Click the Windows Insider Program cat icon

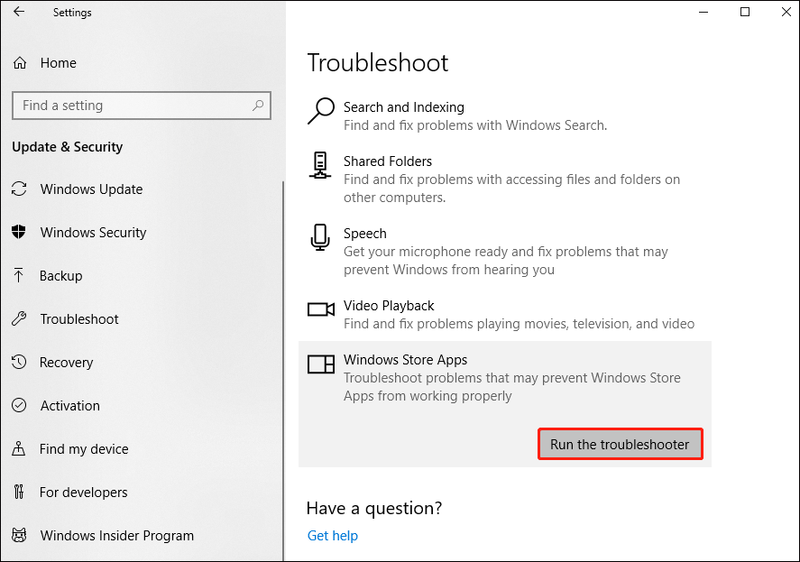point(19,535)
